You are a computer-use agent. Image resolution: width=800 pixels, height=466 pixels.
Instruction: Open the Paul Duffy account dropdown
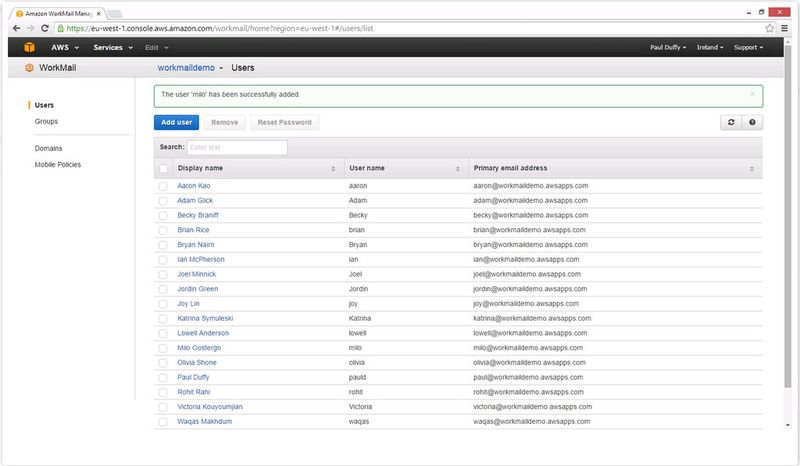[668, 47]
